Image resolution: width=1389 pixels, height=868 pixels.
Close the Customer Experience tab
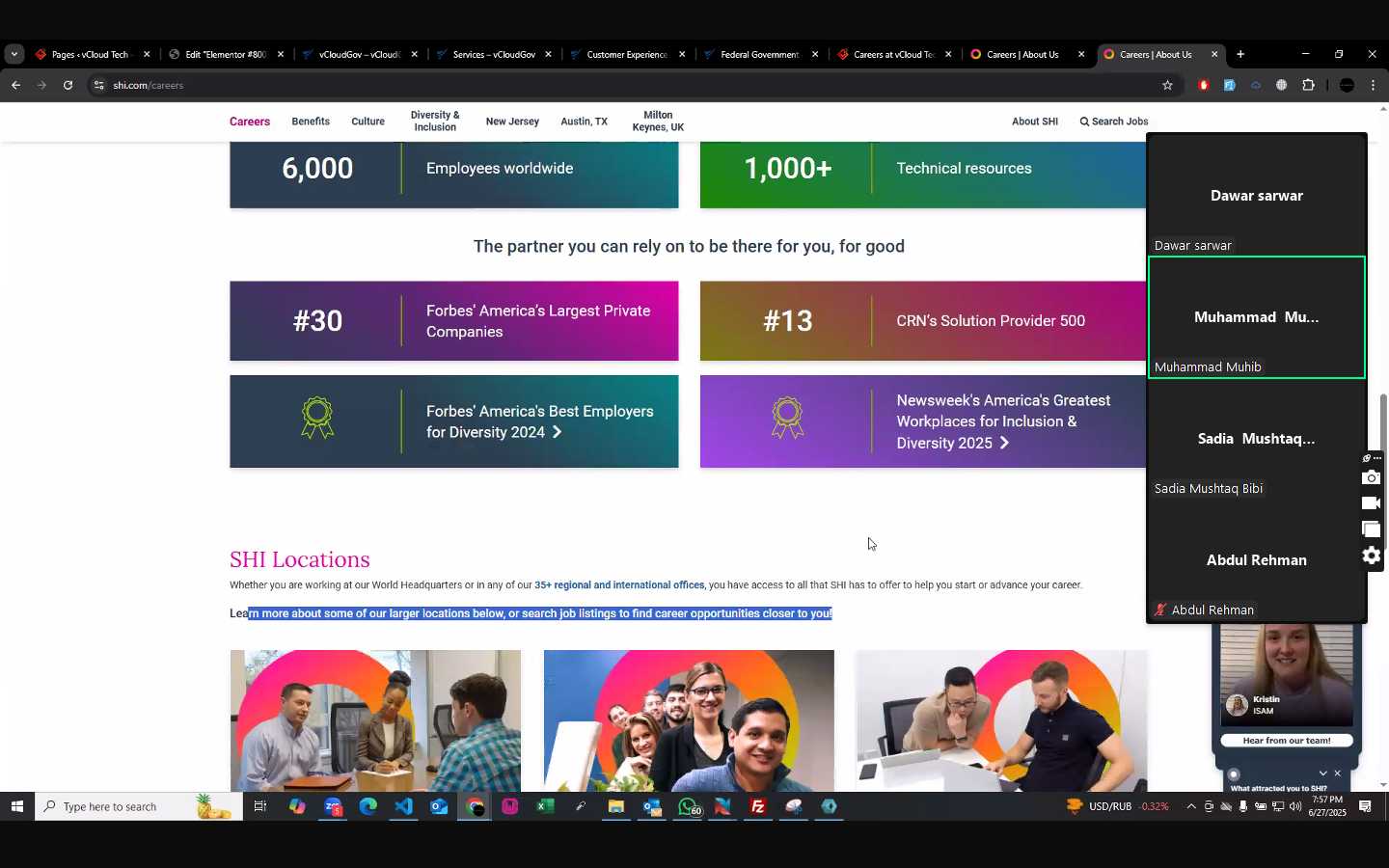coord(682,54)
